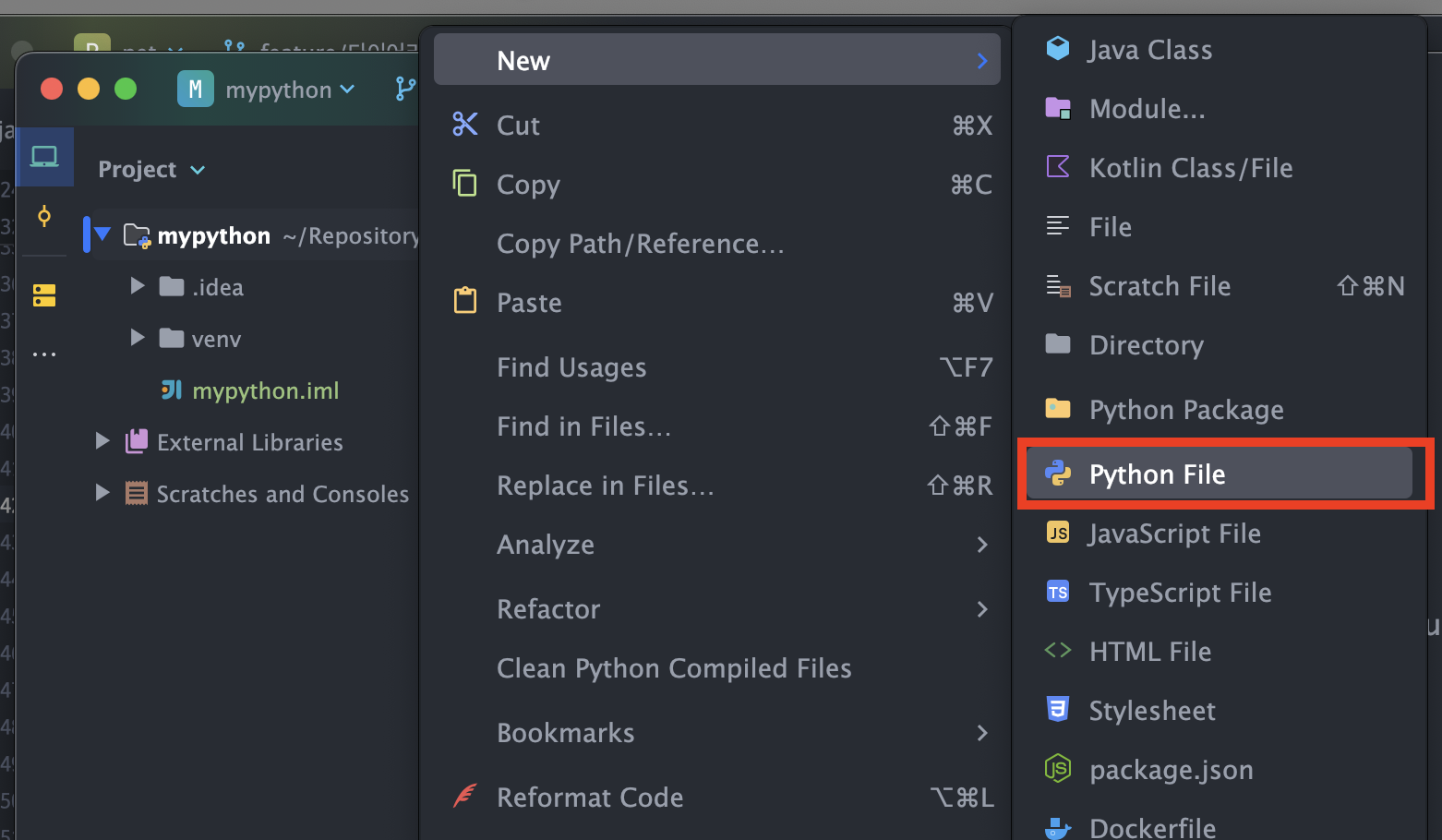
Task: Click the mypython project M badge
Action: (196, 89)
